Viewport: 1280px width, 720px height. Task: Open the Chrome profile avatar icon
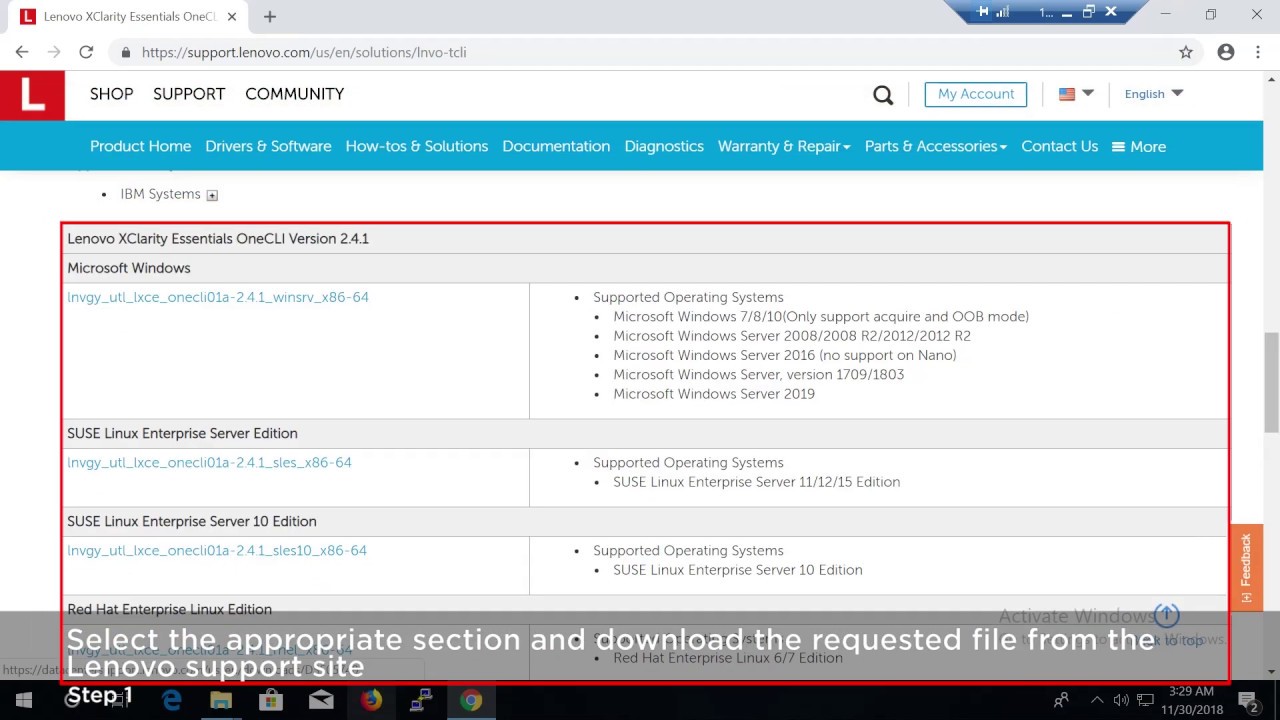click(x=1226, y=52)
